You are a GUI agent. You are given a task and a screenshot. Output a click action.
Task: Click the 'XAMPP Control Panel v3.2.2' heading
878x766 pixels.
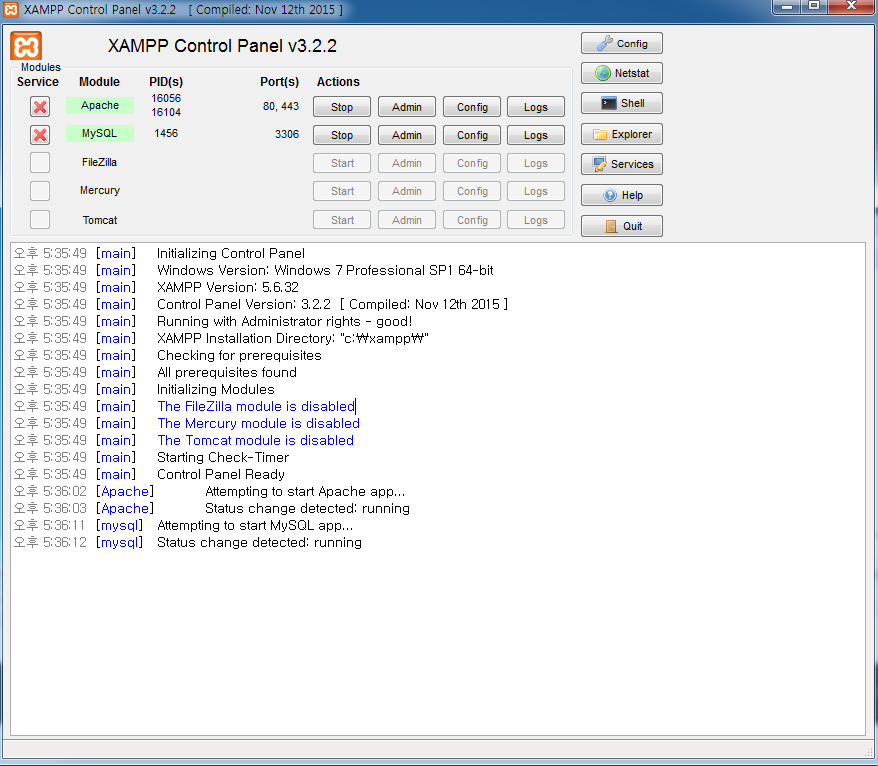coord(222,46)
